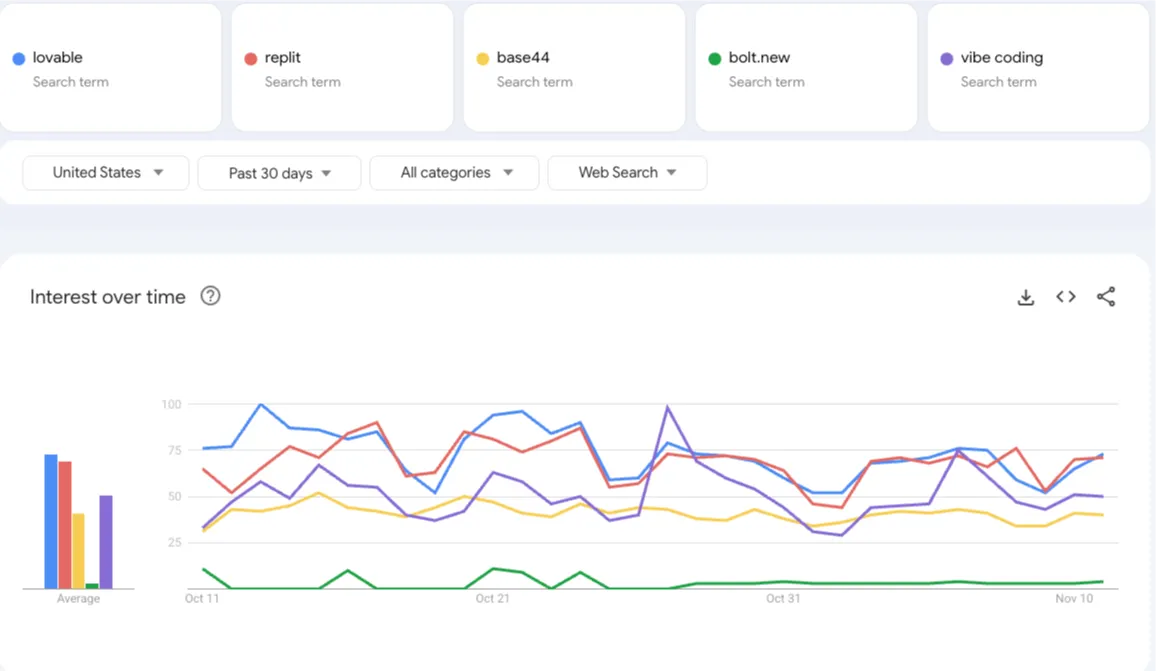The image size is (1156, 671).
Task: Change the Past 30 days time range
Action: 279,172
